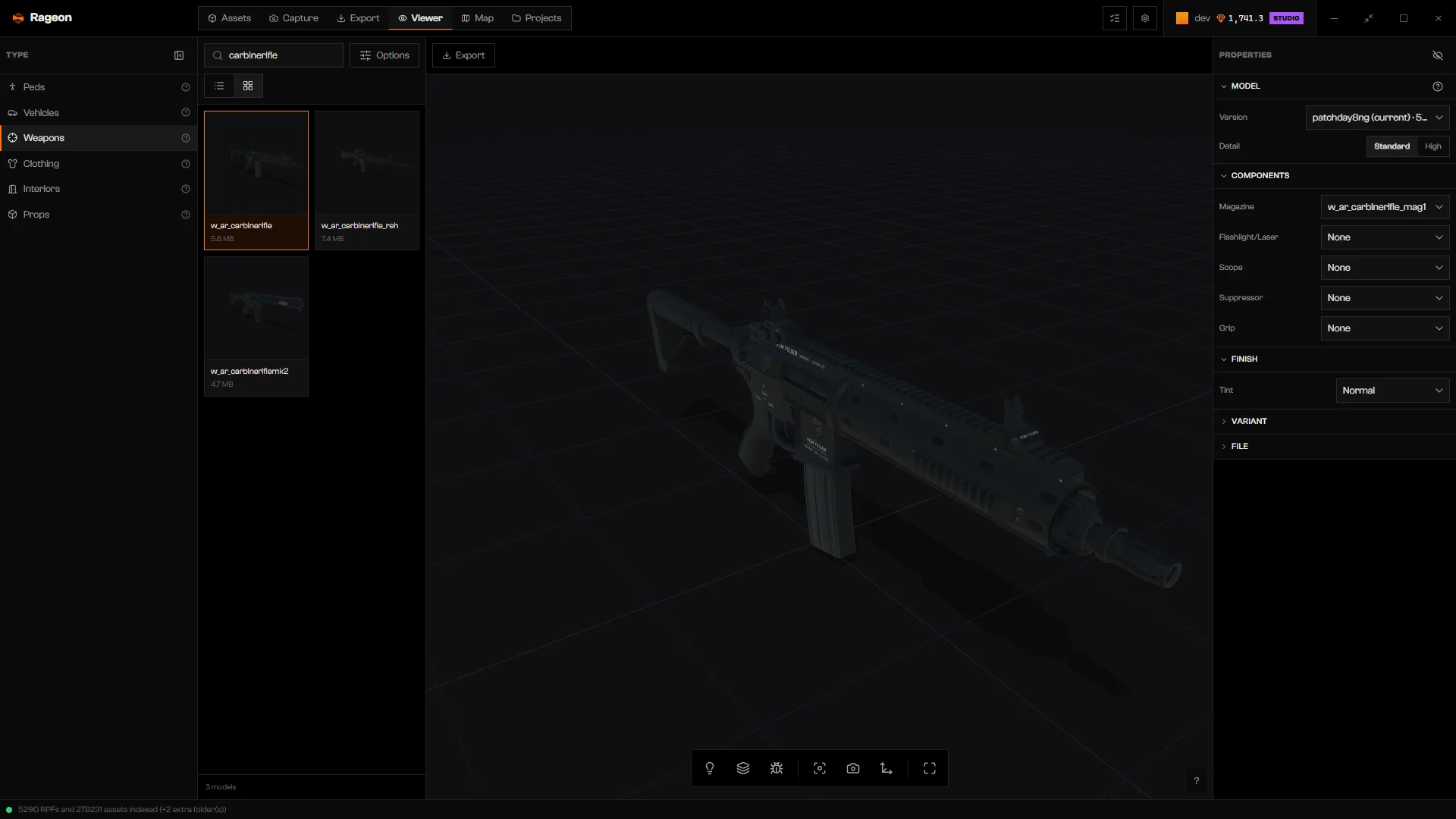The height and width of the screenshot is (819, 1456).
Task: Open the search Options button
Action: 384,55
